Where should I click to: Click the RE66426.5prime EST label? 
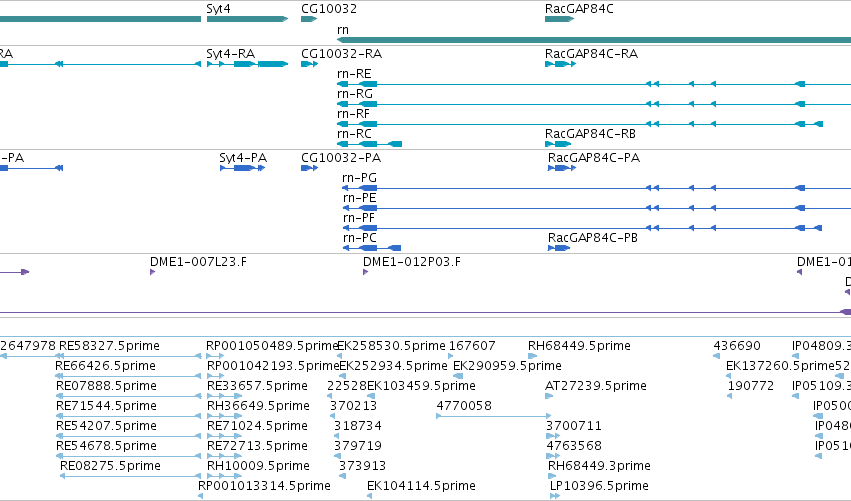pyautogui.click(x=105, y=366)
